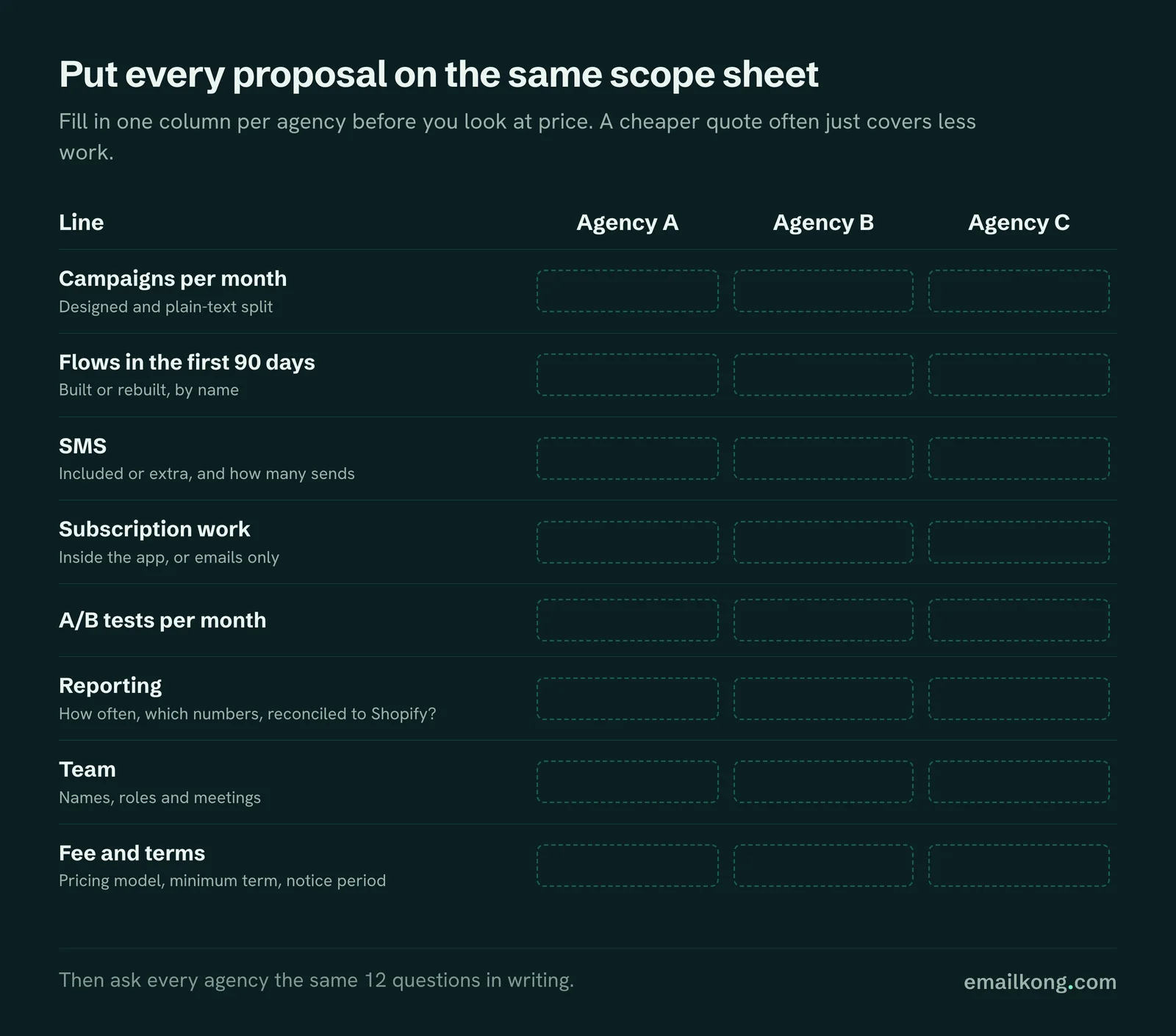Screen dimensions: 1176x1036
Task: Click the Agency B column header
Action: pyautogui.click(x=823, y=223)
